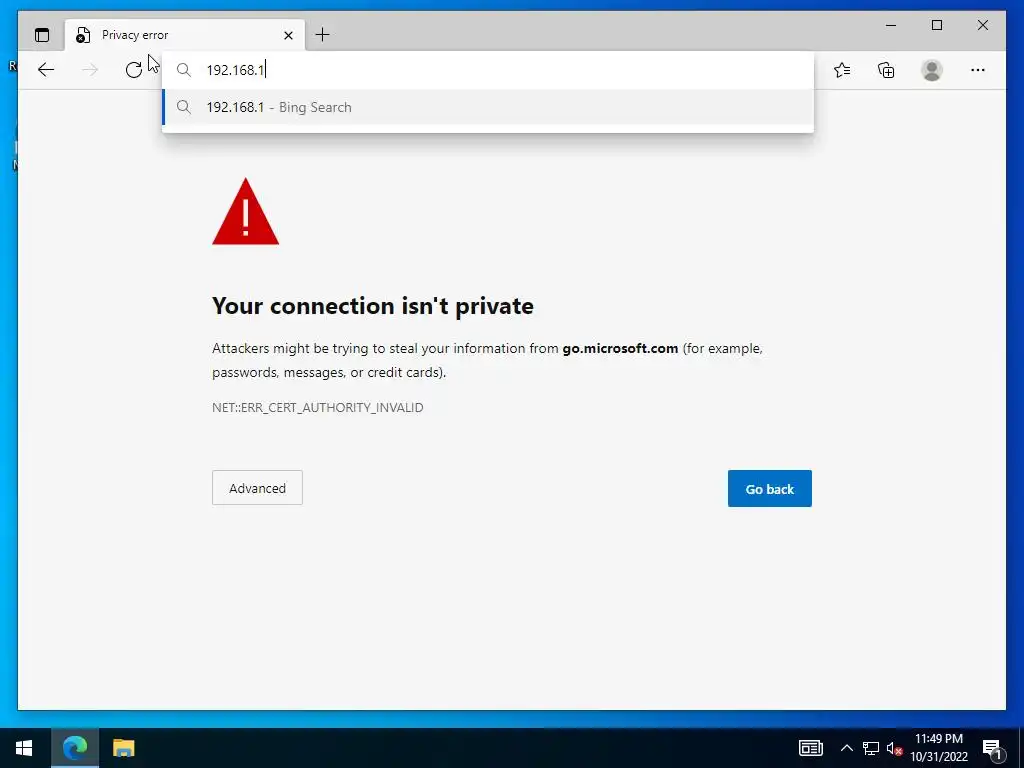Viewport: 1024px width, 768px height.
Task: Open the Windows Start menu
Action: 24,748
